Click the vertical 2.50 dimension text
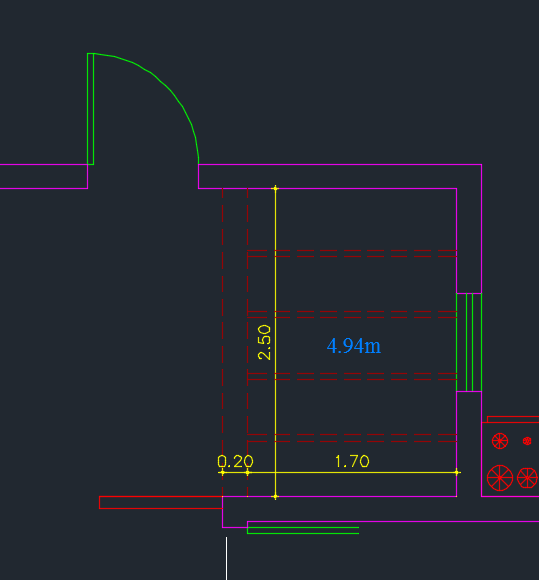Screen dimensions: 539x580 264,342
